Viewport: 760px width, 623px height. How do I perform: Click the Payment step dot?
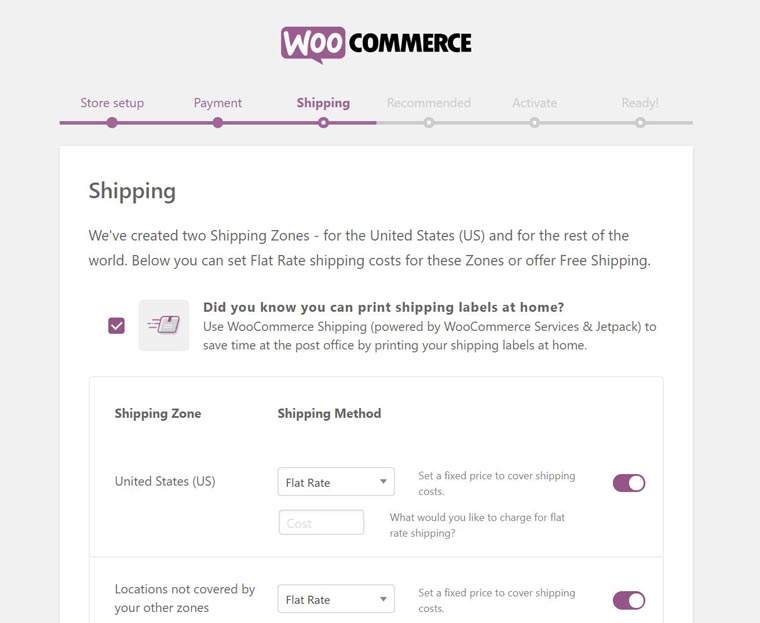pyautogui.click(x=218, y=123)
